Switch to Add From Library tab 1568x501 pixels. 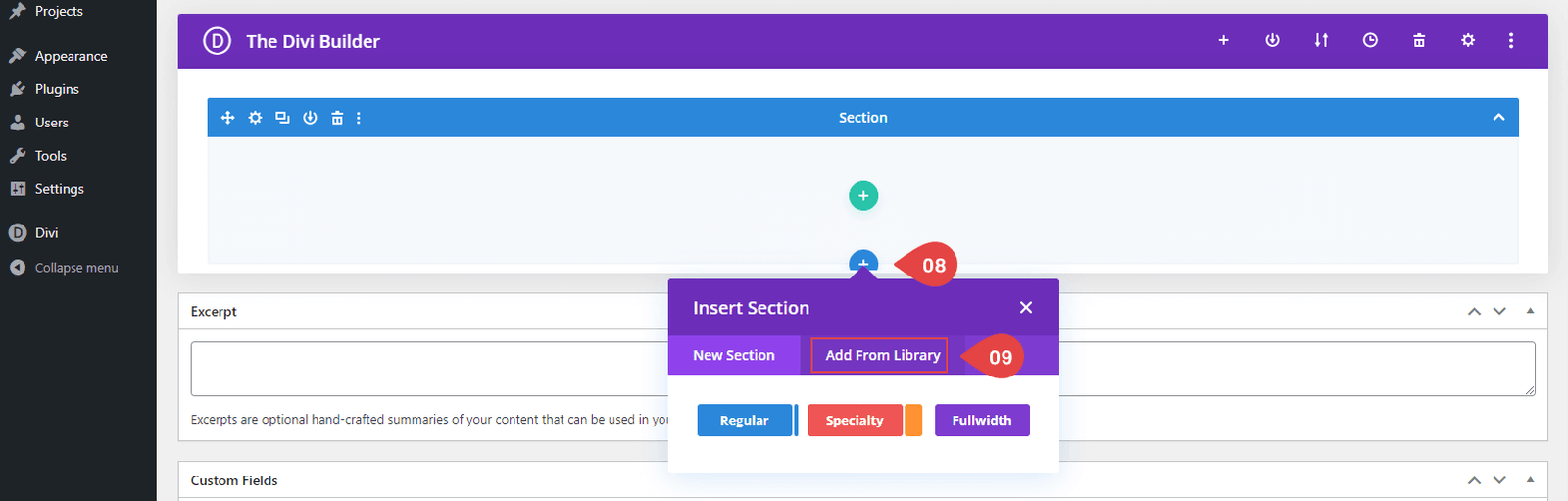click(880, 355)
